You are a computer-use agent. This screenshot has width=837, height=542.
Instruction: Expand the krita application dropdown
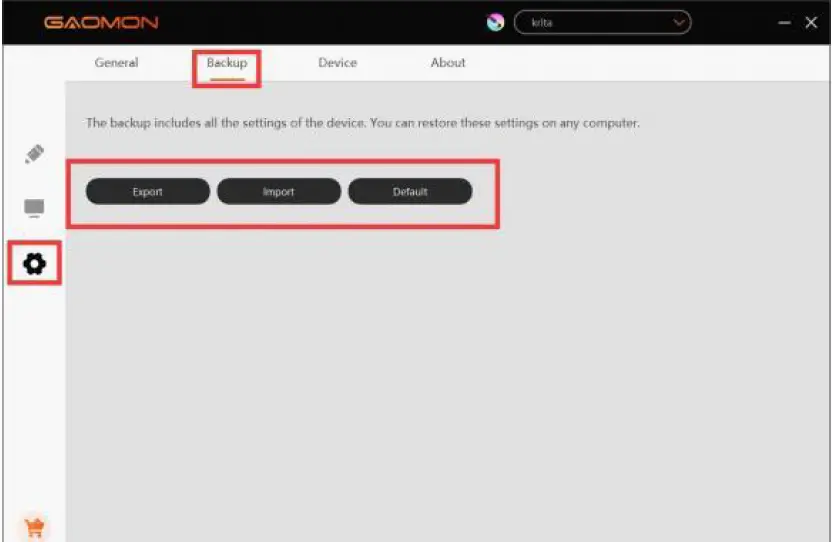(x=602, y=22)
